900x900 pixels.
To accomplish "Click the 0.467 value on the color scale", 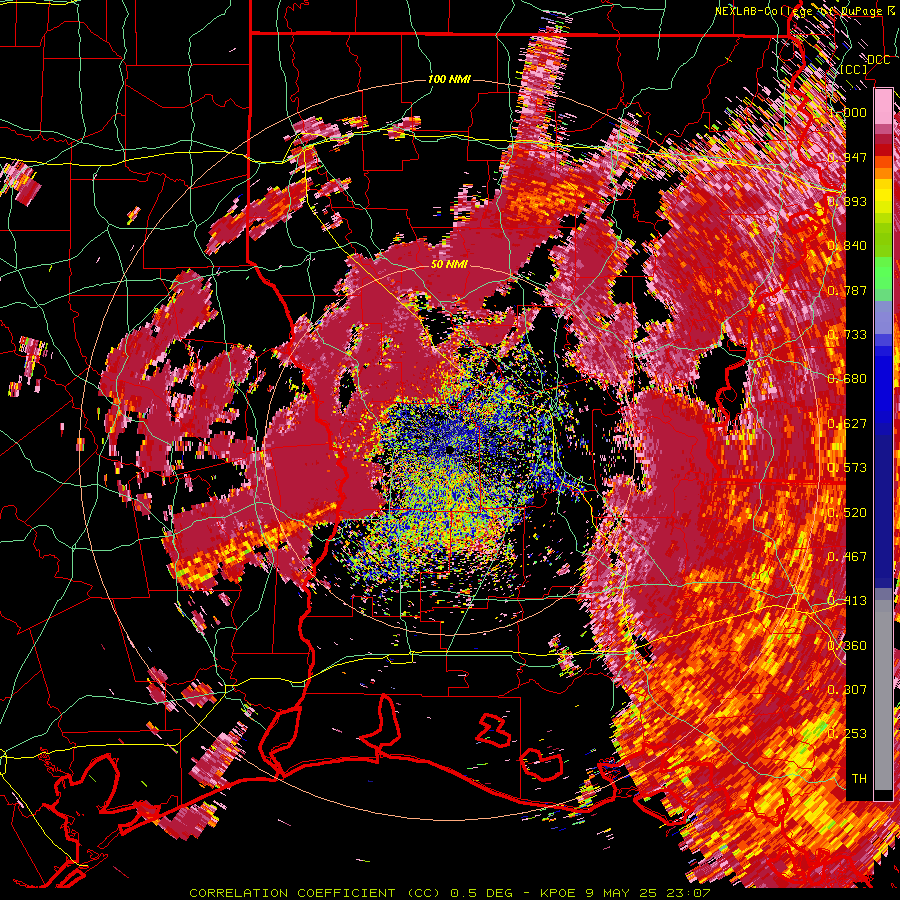I will click(847, 556).
